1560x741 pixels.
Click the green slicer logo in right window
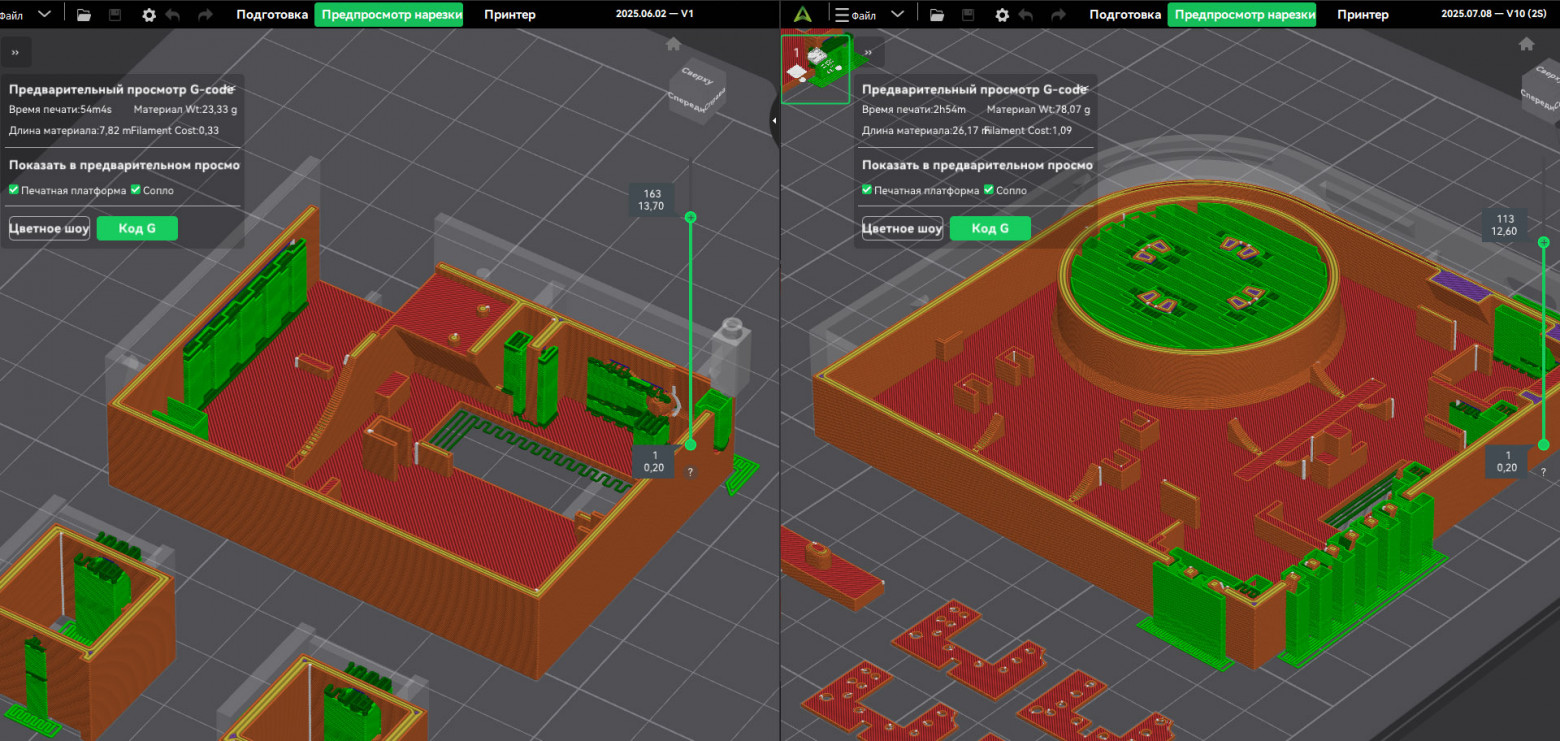tap(801, 15)
